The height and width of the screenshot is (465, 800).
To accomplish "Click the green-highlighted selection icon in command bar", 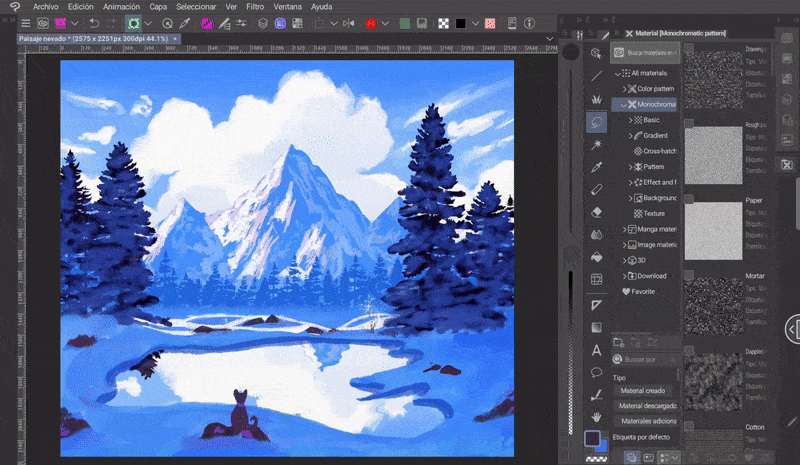I will 134,23.
